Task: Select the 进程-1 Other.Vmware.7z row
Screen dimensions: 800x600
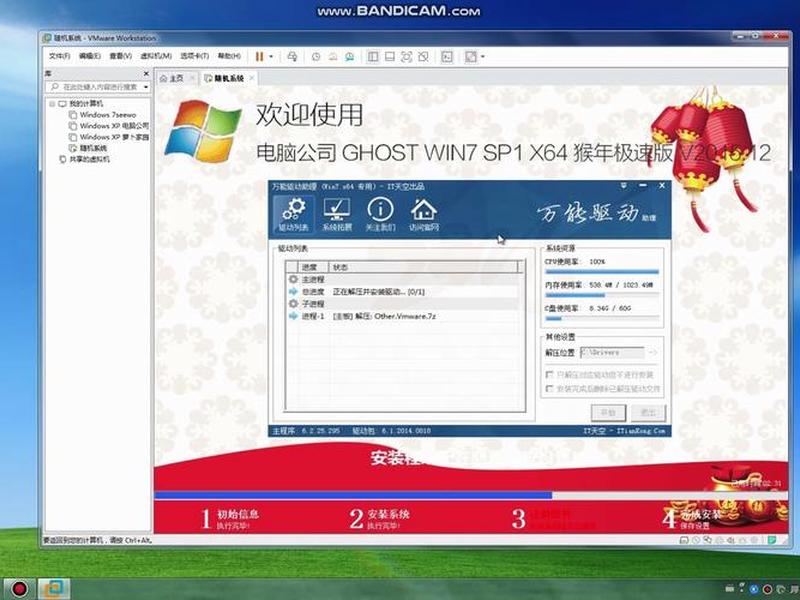Action: 405,316
